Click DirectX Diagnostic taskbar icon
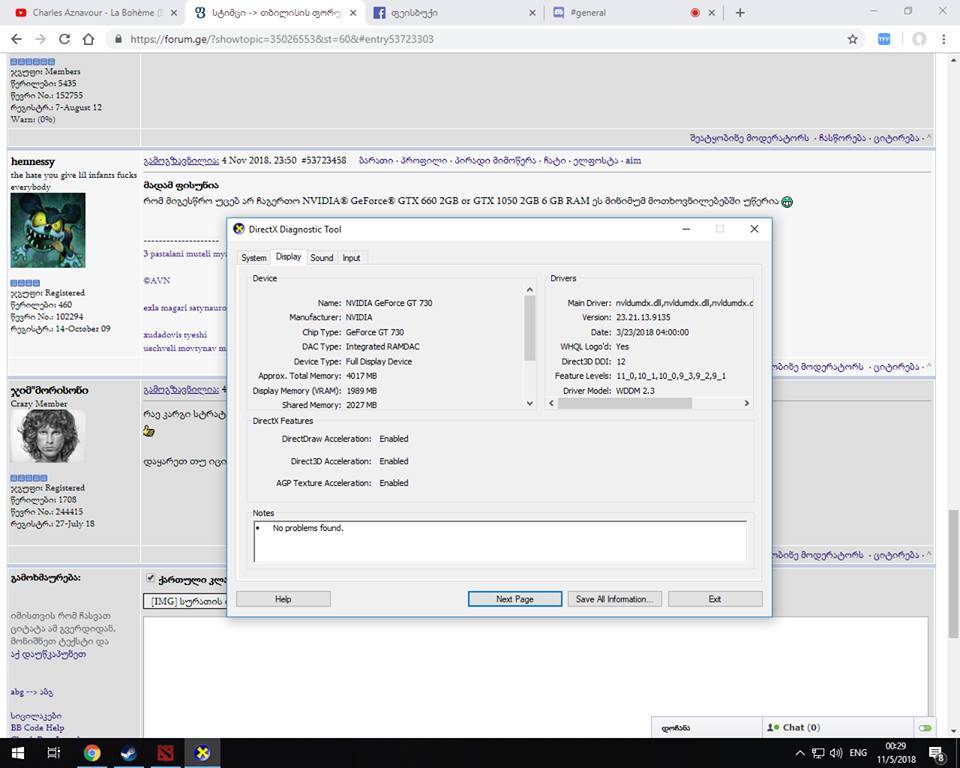 pos(202,753)
